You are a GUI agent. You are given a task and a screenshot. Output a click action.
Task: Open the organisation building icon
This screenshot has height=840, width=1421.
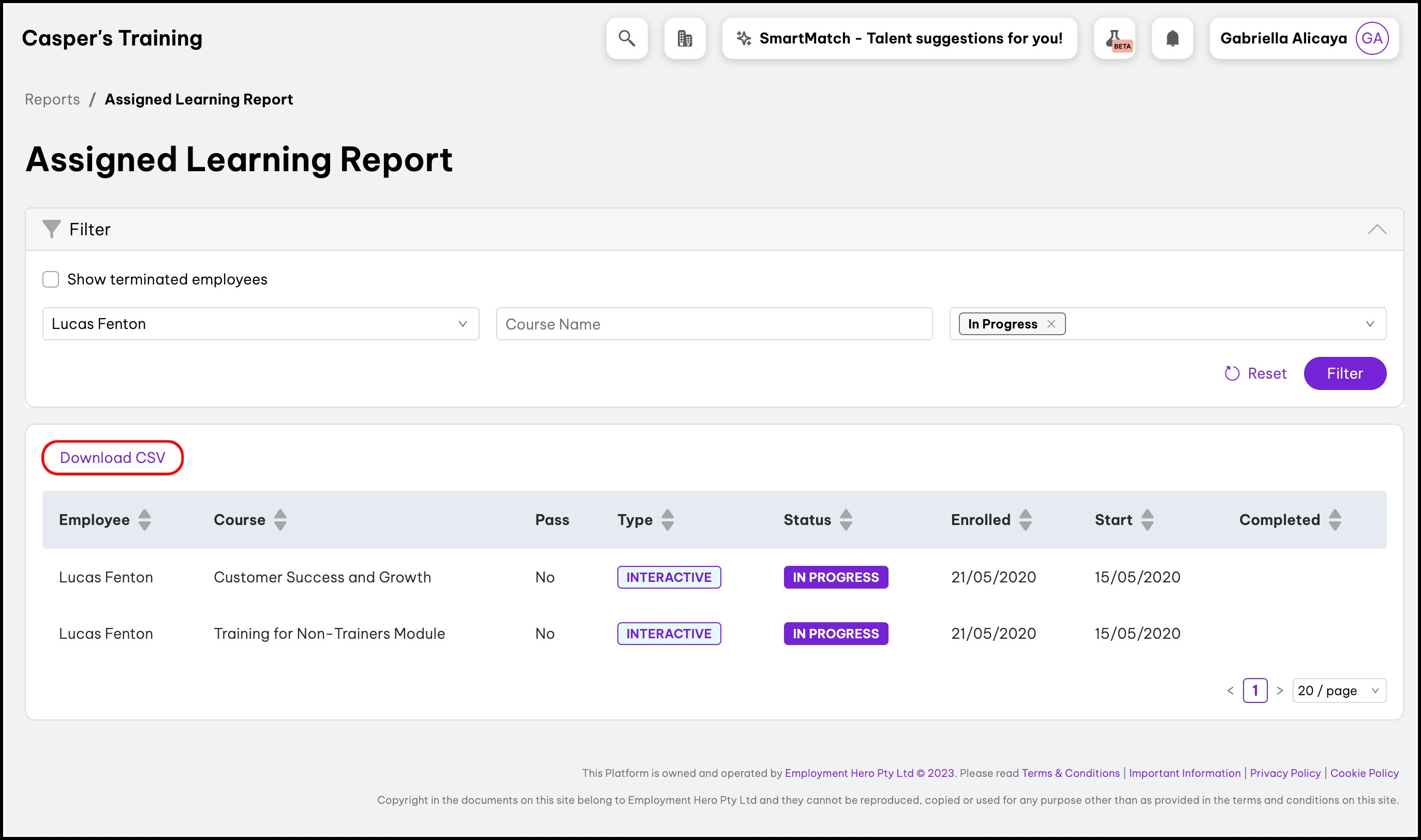[685, 38]
